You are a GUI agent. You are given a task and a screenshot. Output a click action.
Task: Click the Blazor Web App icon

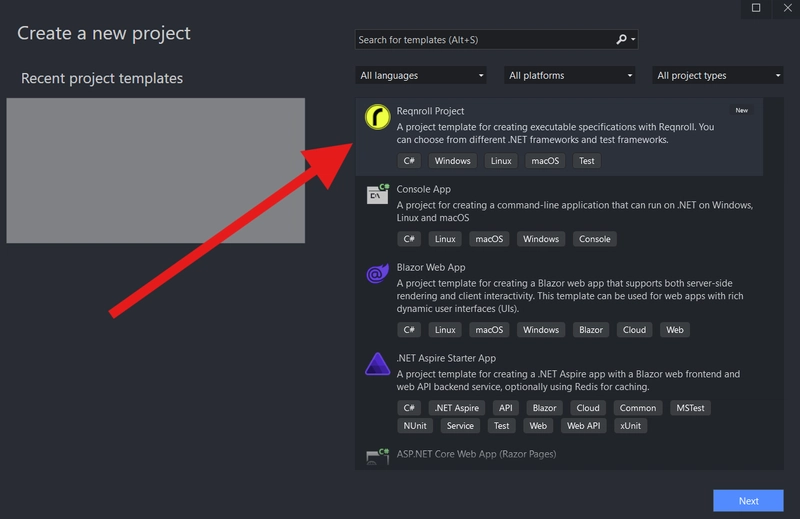[377, 273]
